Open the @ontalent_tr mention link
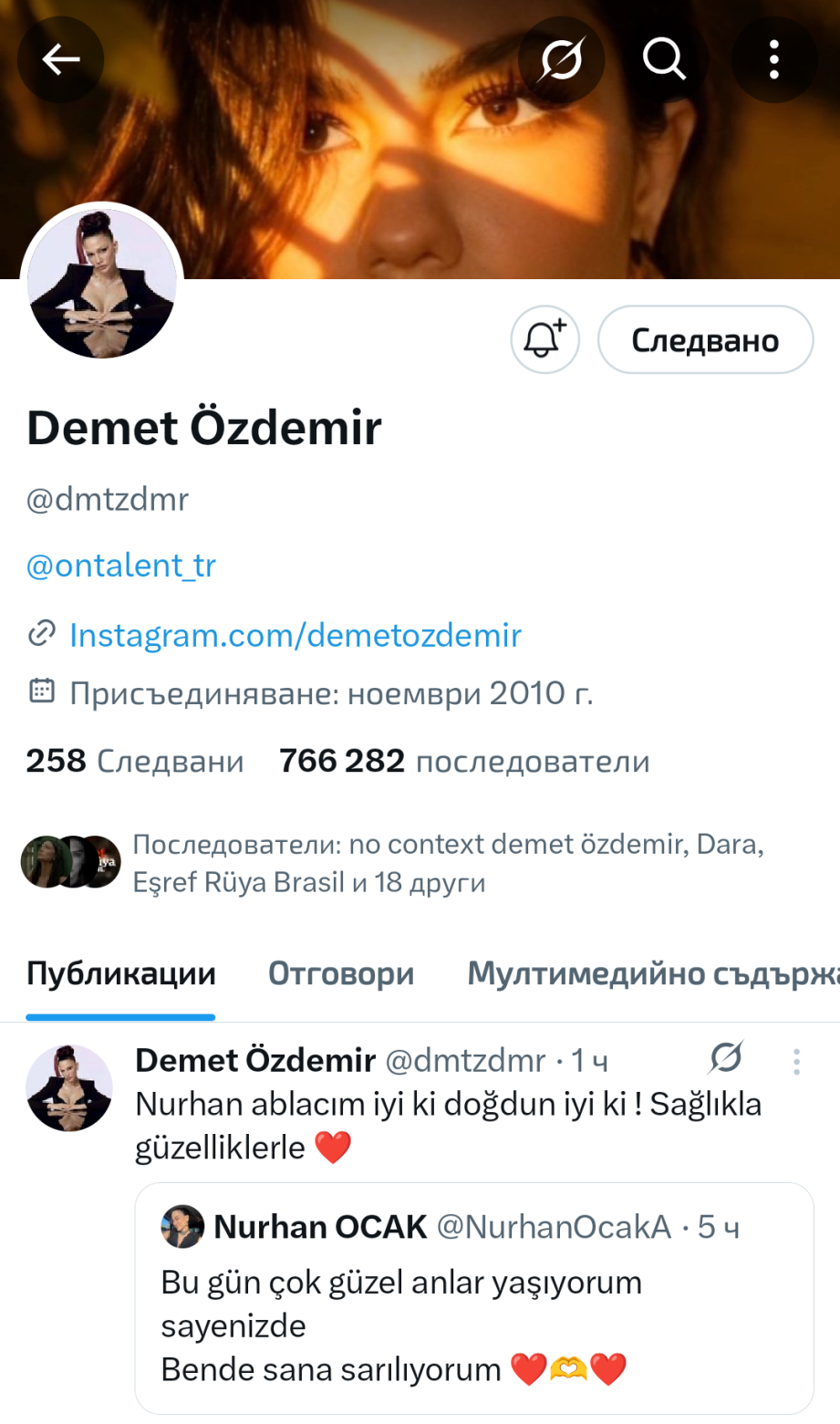The height and width of the screenshot is (1424, 840). (x=121, y=566)
